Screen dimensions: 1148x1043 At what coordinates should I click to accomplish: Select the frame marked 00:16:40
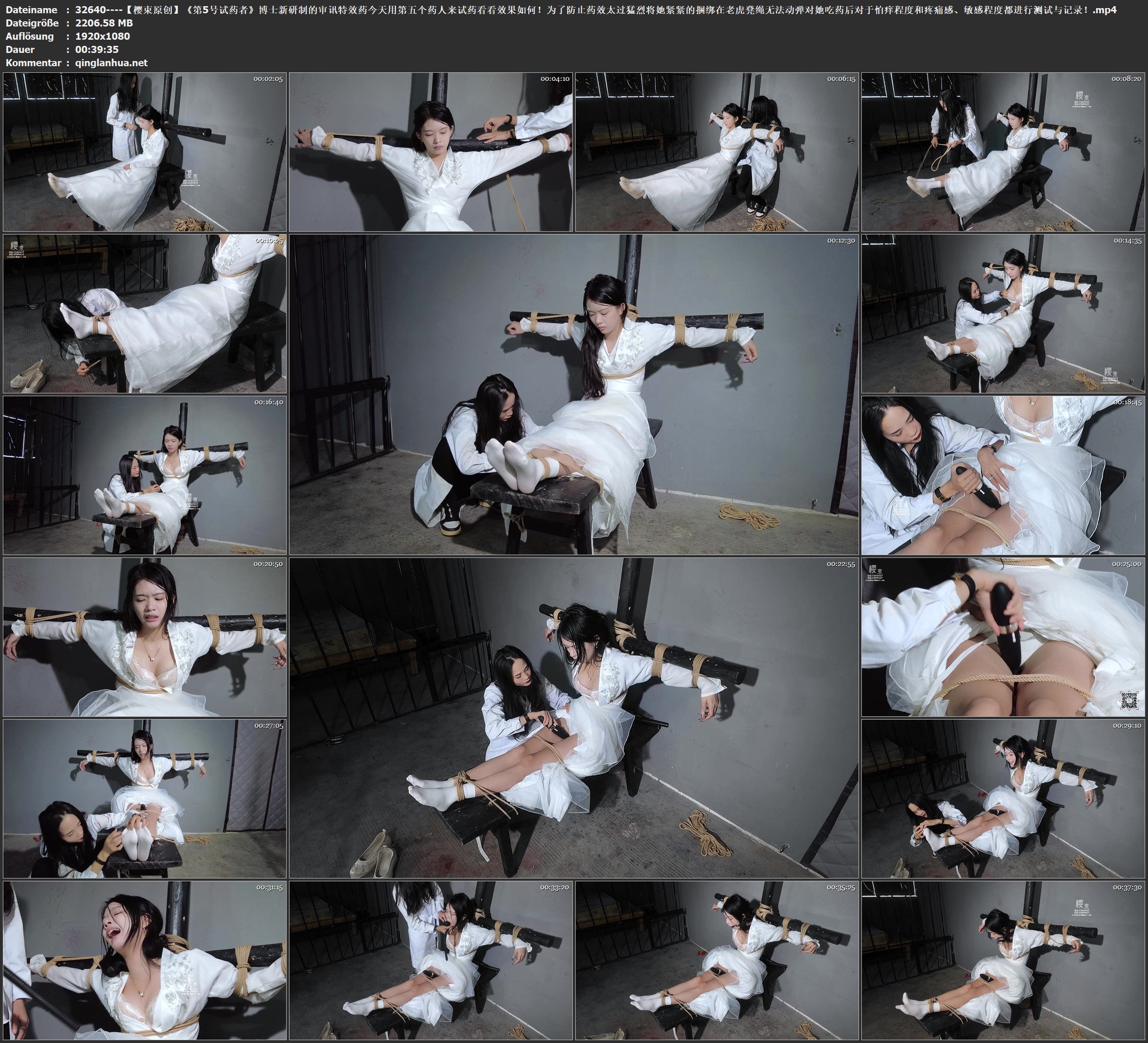coord(145,475)
